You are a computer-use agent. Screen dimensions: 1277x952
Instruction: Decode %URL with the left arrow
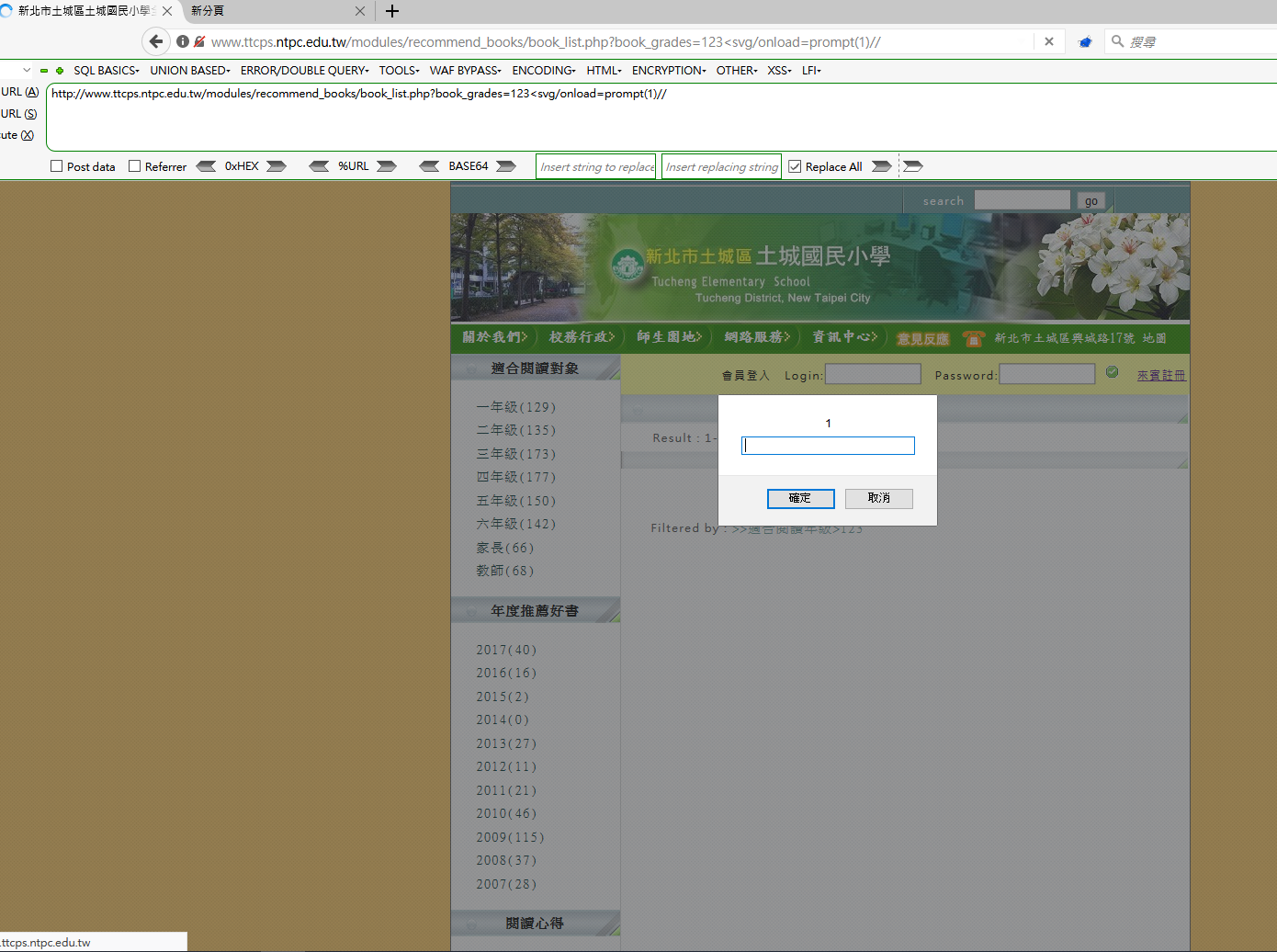[319, 166]
